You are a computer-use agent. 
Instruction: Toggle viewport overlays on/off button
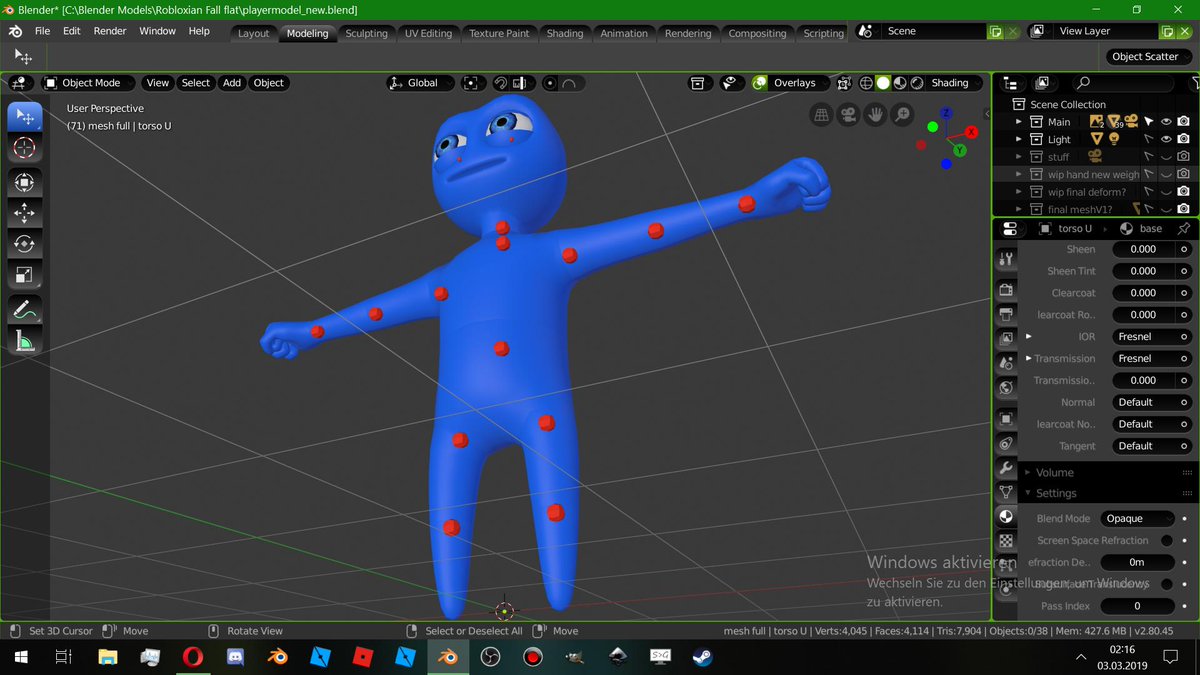coord(760,83)
